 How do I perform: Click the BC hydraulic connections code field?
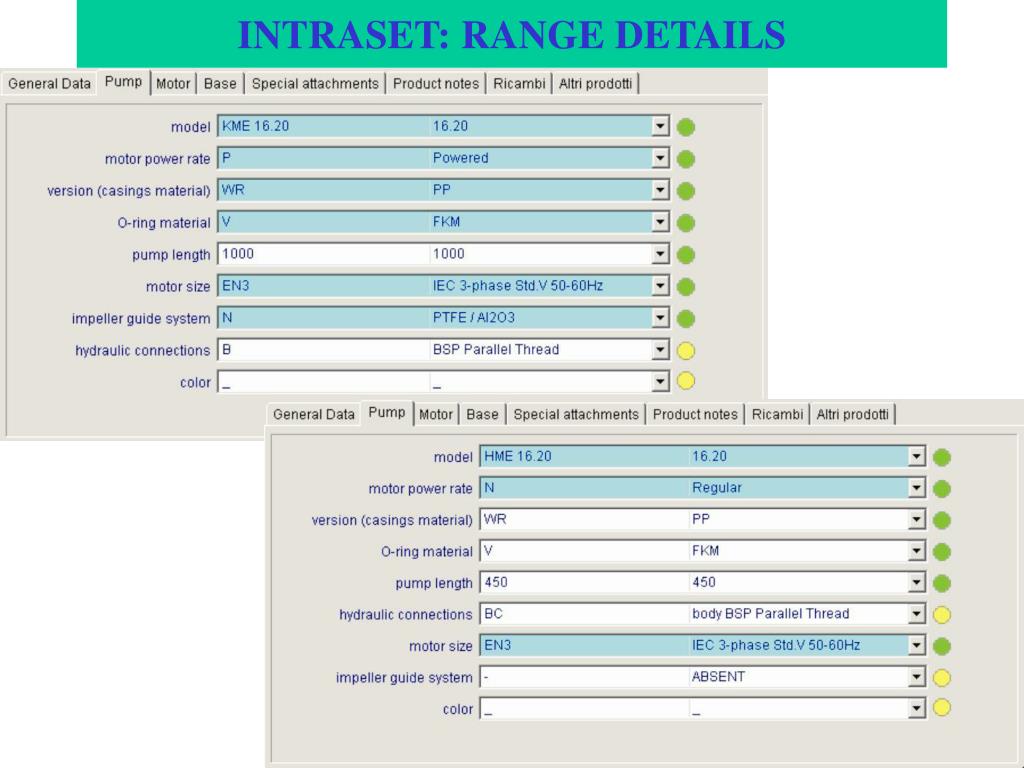584,614
